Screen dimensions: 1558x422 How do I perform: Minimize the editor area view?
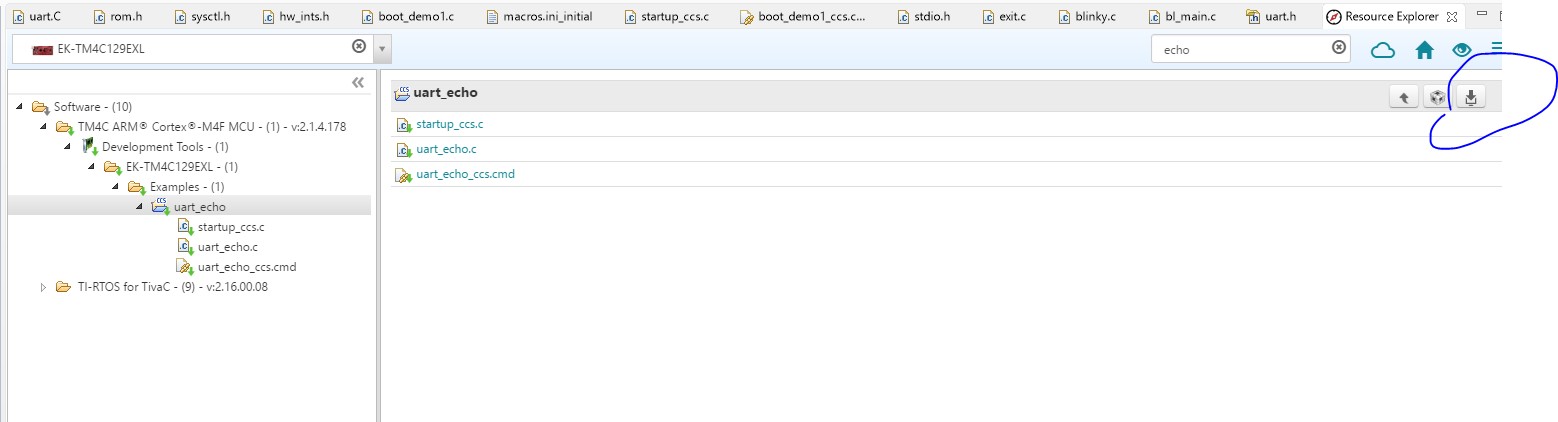point(1482,14)
